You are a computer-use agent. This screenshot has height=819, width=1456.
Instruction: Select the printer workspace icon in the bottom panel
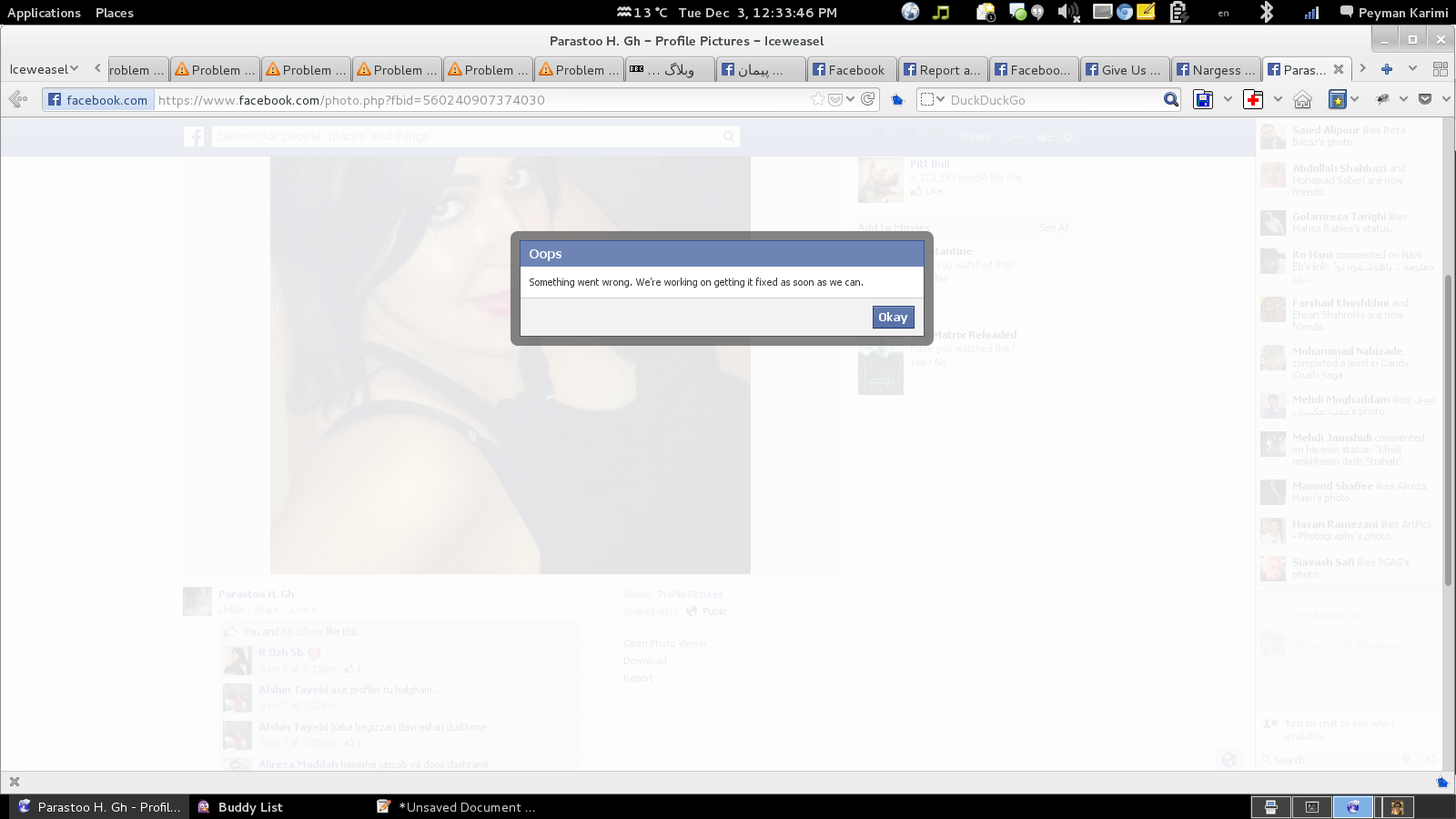pyautogui.click(x=1270, y=807)
